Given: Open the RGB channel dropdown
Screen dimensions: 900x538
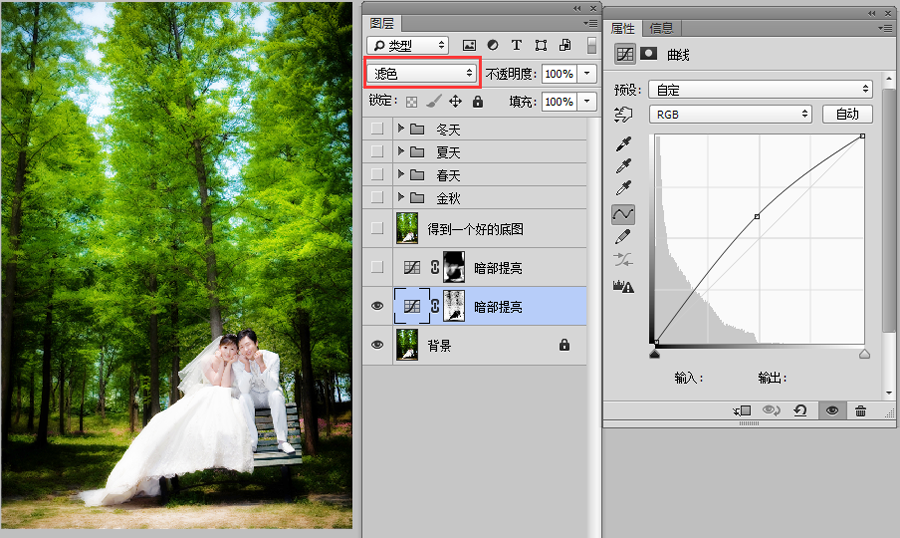Looking at the screenshot, I should [x=730, y=114].
